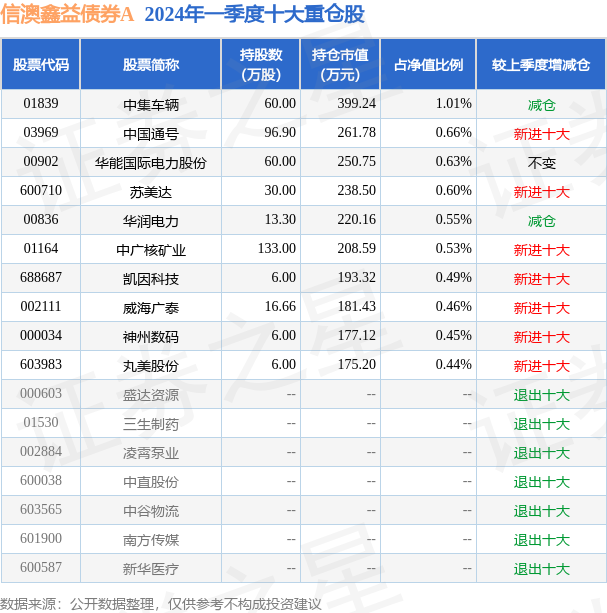Click market value 238.50
This screenshot has height=613, width=607.
(356, 190)
